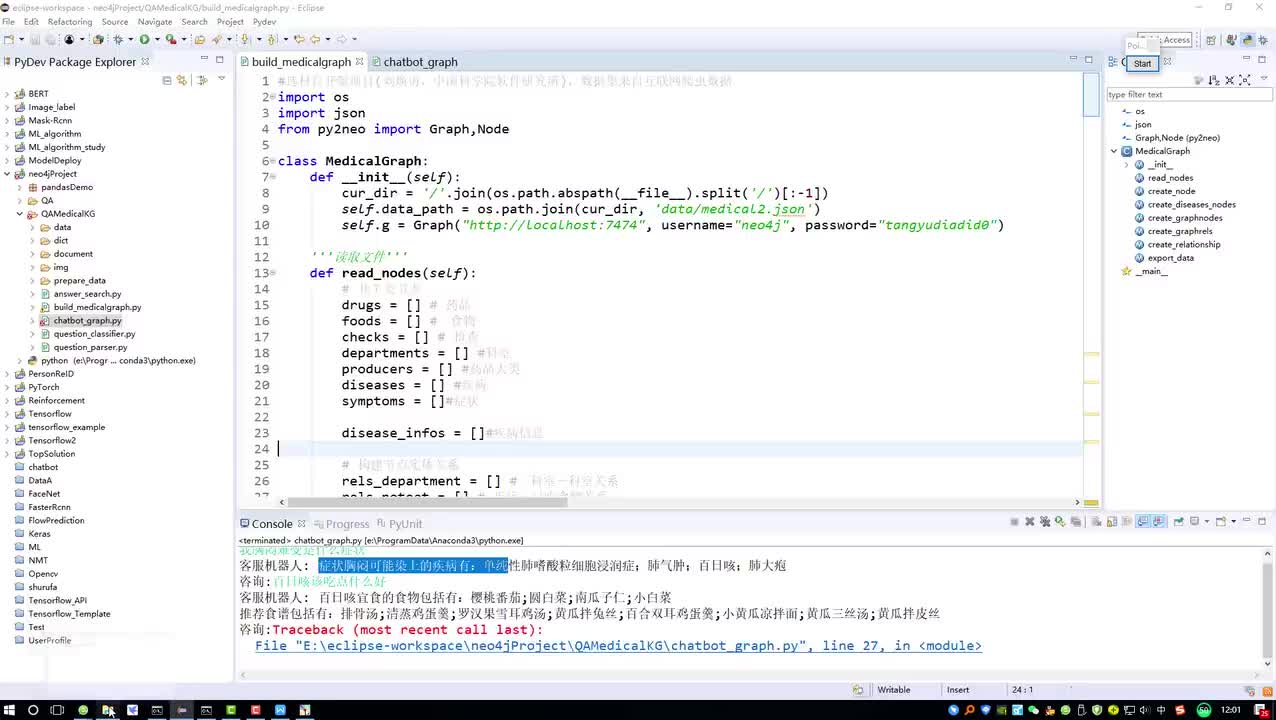The image size is (1276, 720).
Task: Click Sort alphabetically icon in Outline panel
Action: pyautogui.click(x=1214, y=80)
